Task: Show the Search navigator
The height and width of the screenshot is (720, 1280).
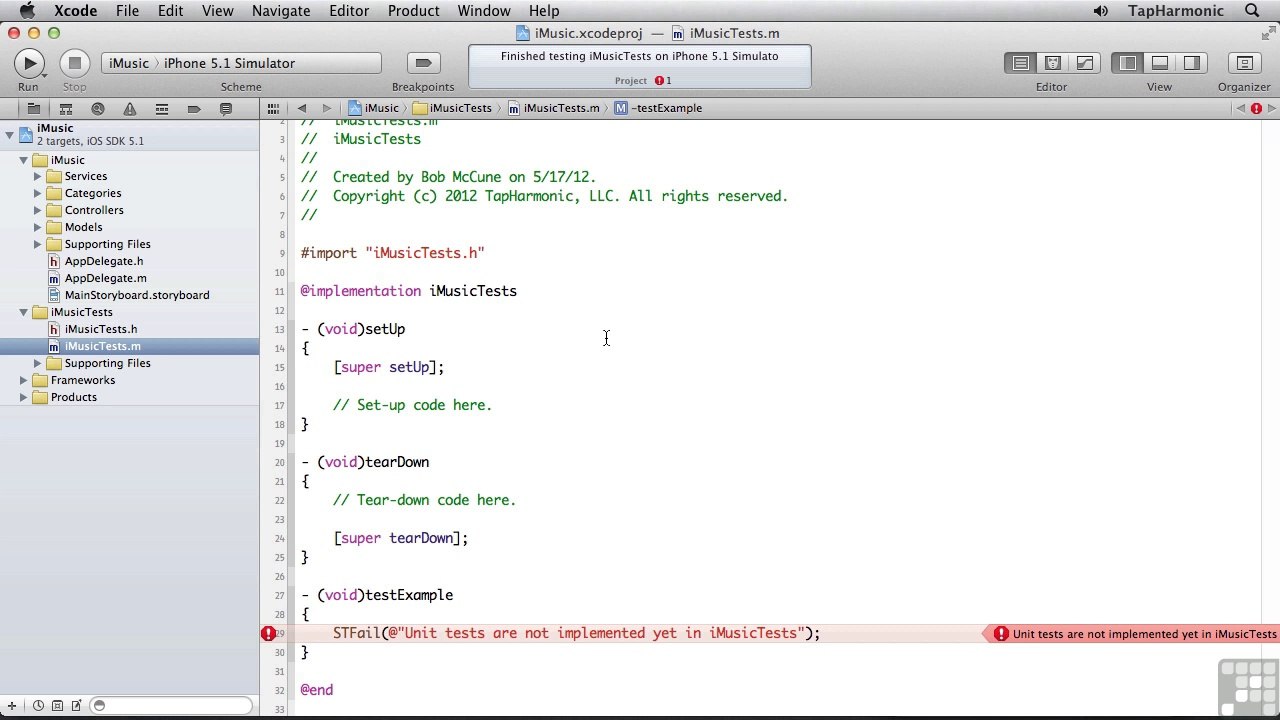Action: click(97, 108)
